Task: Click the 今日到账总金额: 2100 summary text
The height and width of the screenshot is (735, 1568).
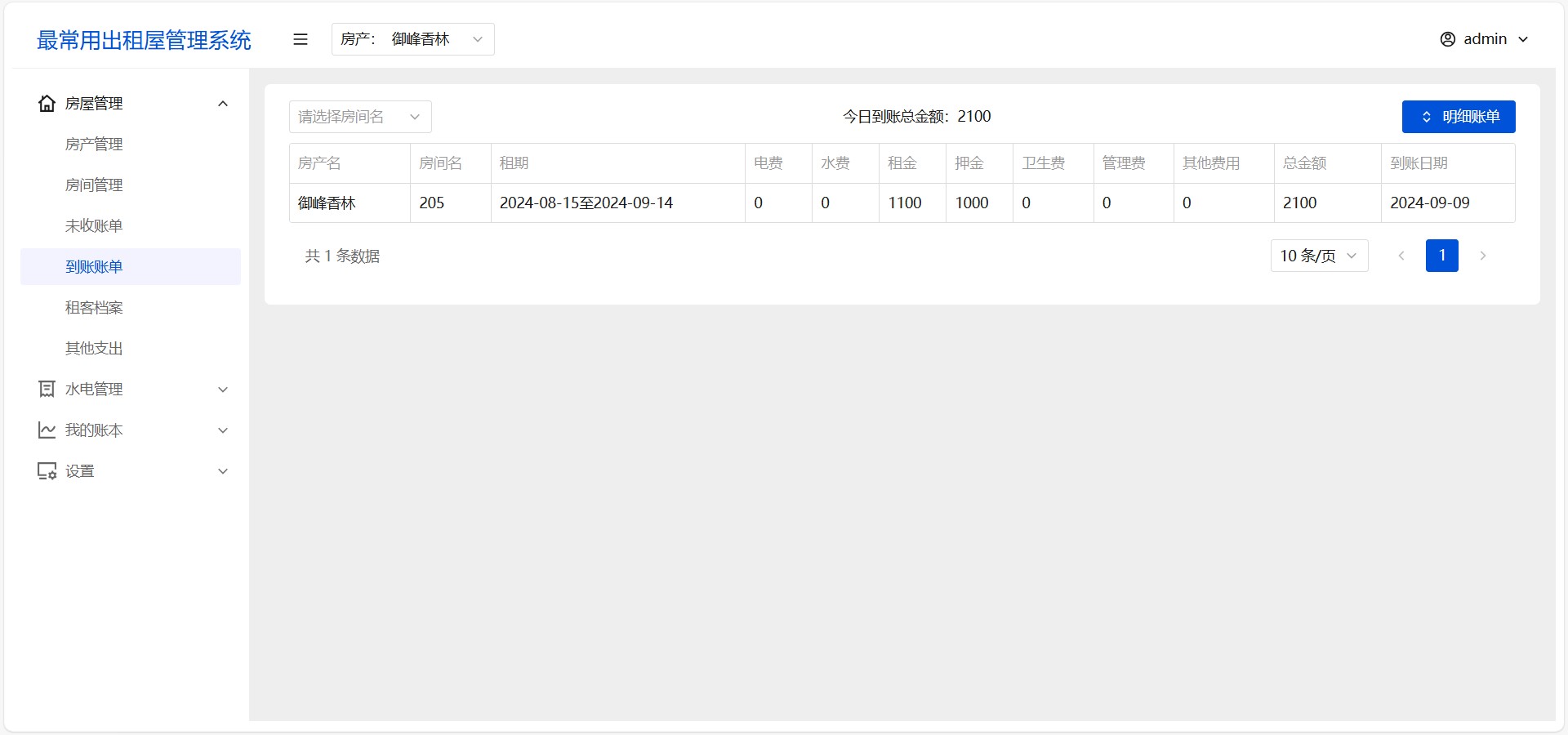Action: coord(916,117)
